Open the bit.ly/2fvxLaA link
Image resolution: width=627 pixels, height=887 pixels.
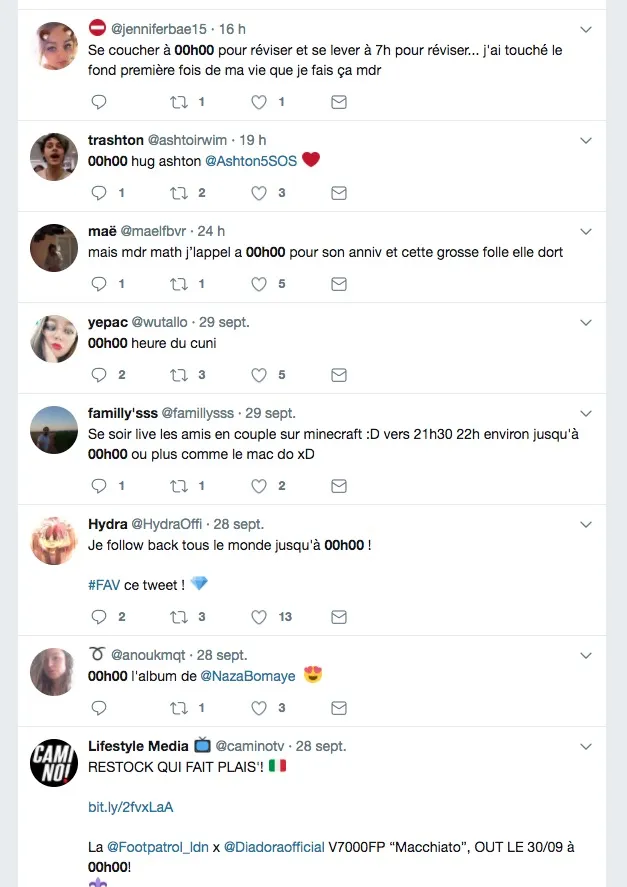point(123,807)
